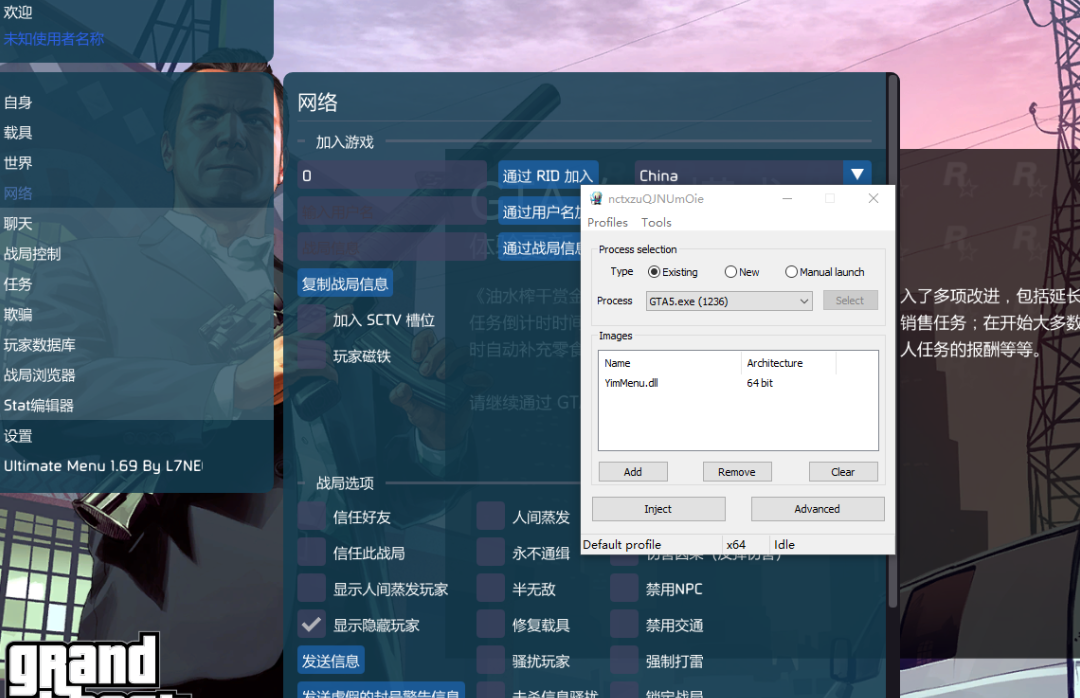
Task: Click Remove image button
Action: [737, 472]
